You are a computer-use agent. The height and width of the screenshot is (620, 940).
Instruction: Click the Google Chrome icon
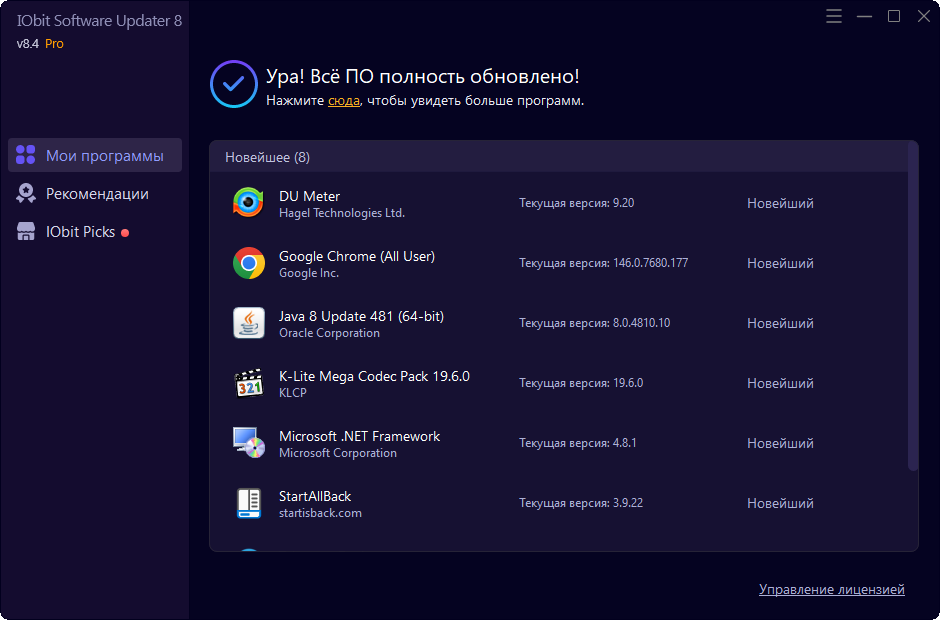[x=248, y=263]
